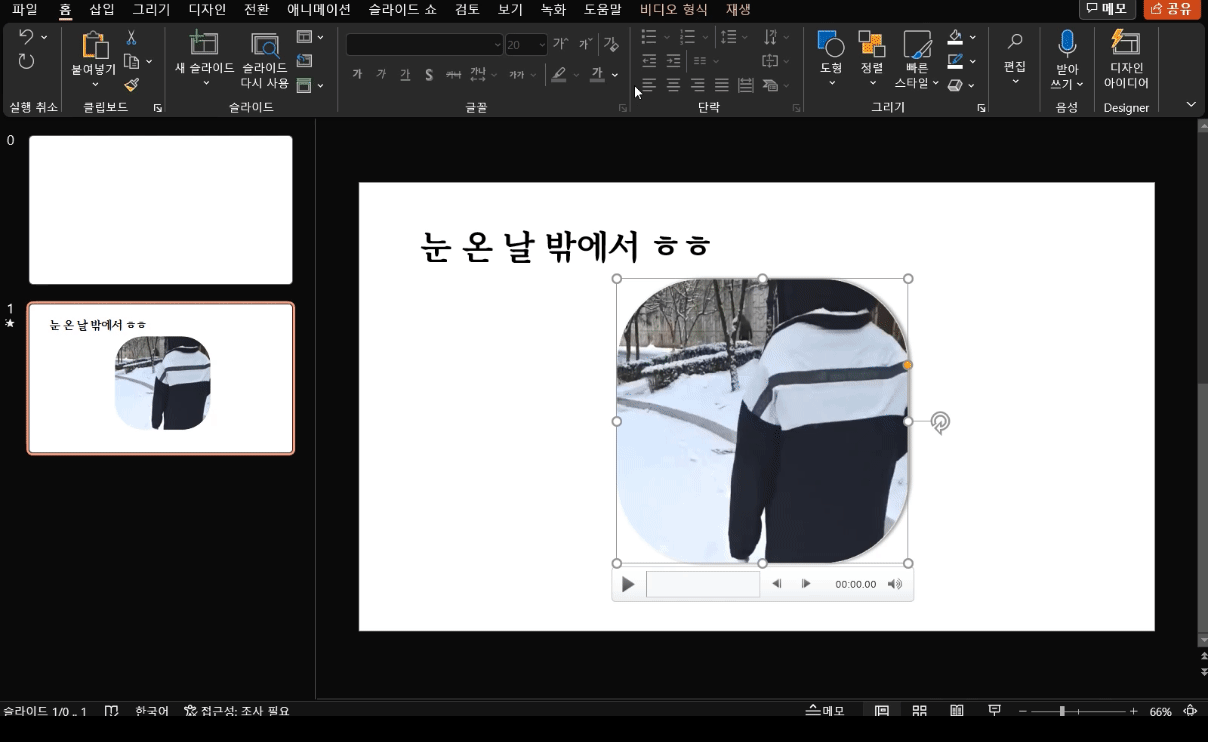This screenshot has width=1208, height=742.
Task: Copy the selection with the copy icon
Action: (x=131, y=61)
